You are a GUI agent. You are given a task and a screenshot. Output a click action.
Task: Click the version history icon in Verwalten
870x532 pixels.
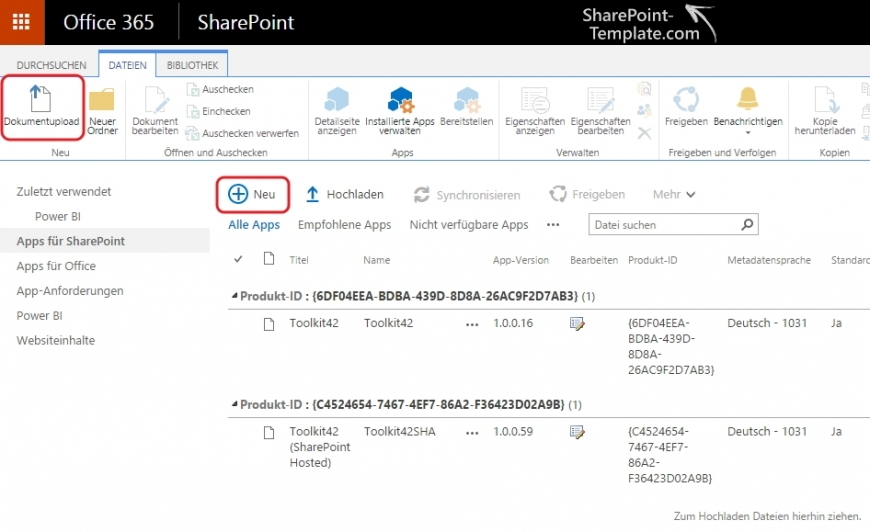point(644,89)
